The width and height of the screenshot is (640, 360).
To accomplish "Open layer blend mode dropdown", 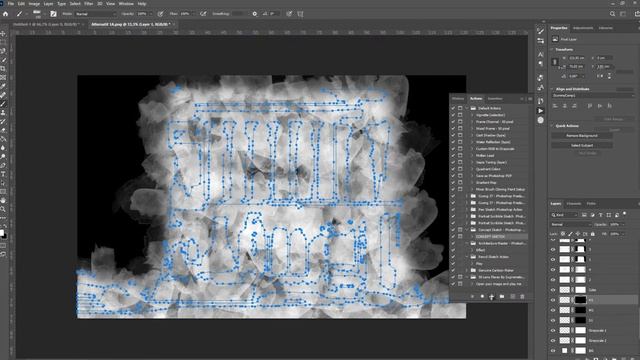I will pyautogui.click(x=571, y=224).
